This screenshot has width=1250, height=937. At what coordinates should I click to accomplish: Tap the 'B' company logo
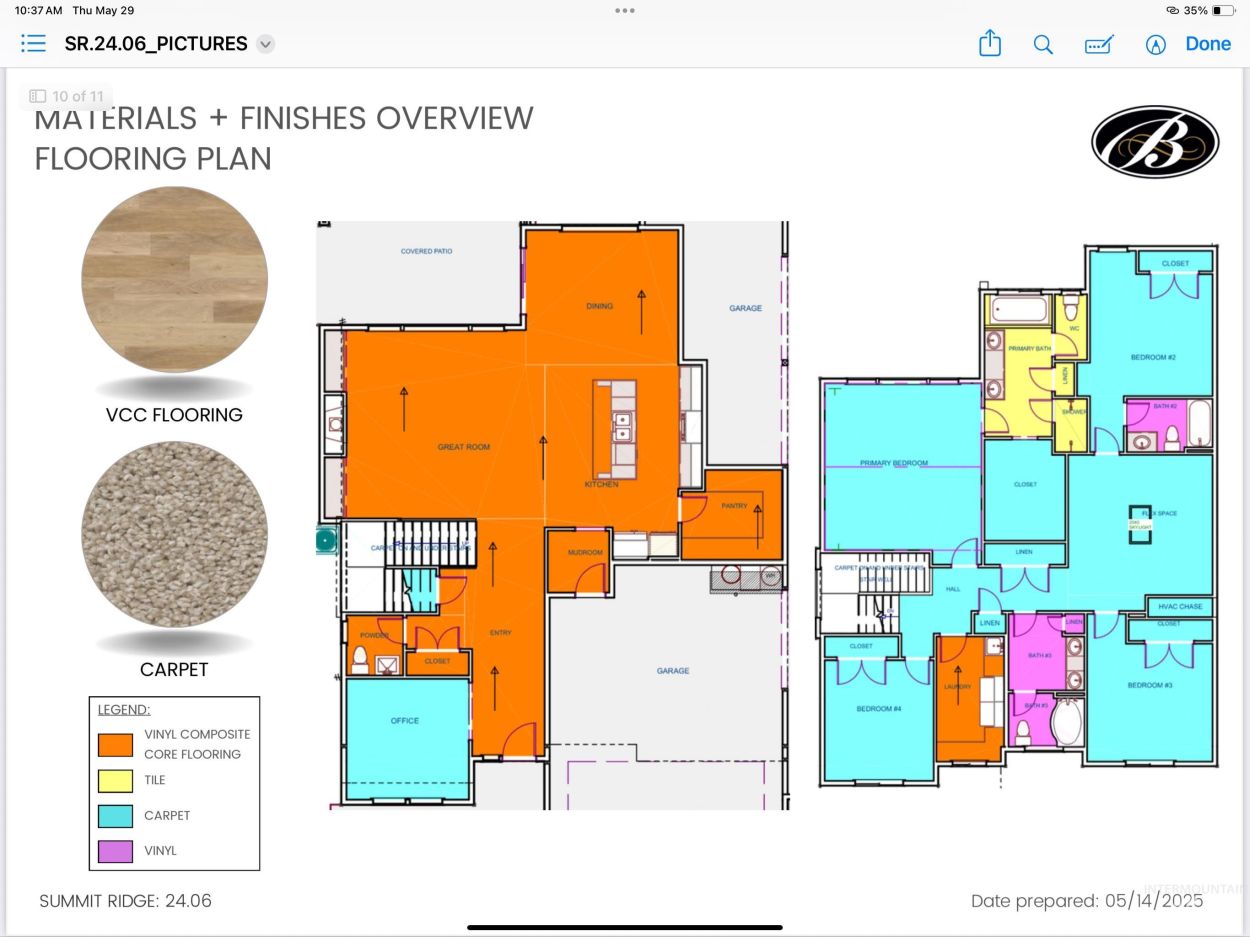tap(1155, 141)
